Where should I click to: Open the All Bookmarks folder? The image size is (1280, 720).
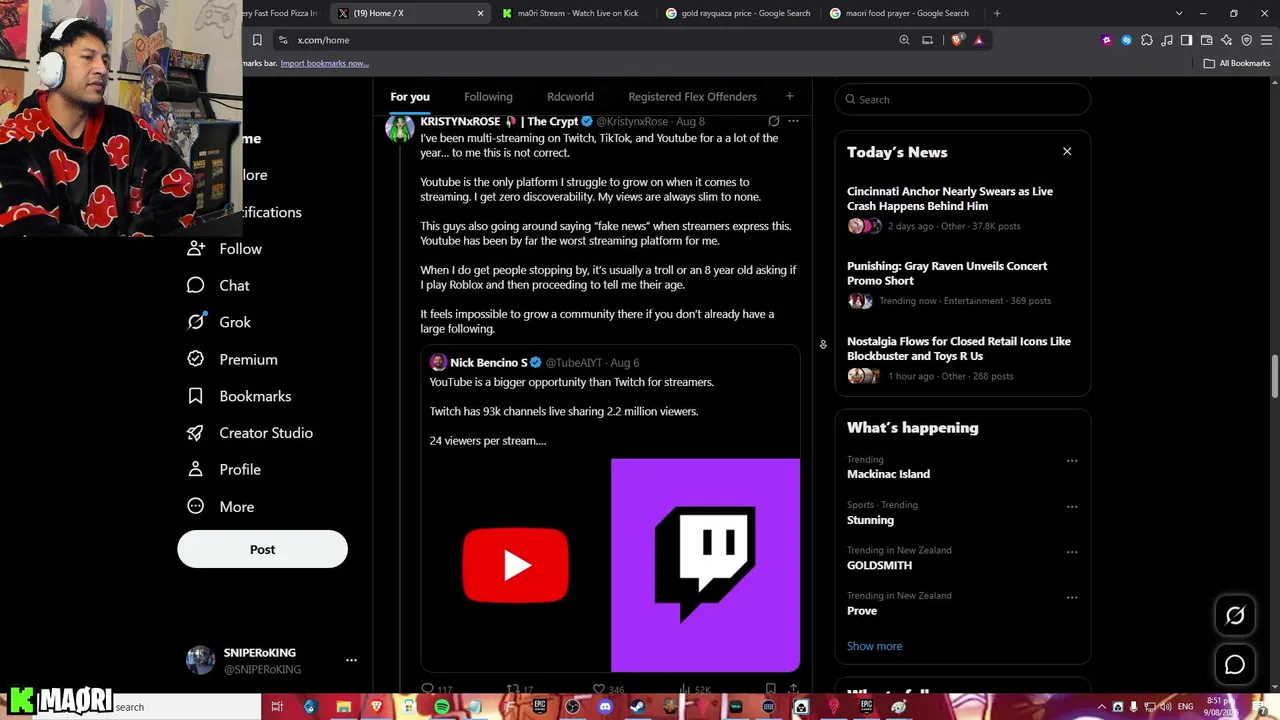(x=1237, y=63)
